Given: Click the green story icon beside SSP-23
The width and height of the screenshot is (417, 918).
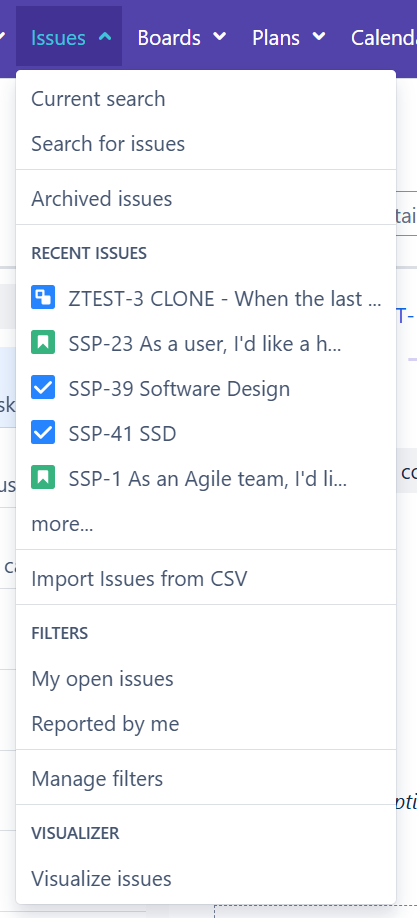Looking at the screenshot, I should point(43,342).
